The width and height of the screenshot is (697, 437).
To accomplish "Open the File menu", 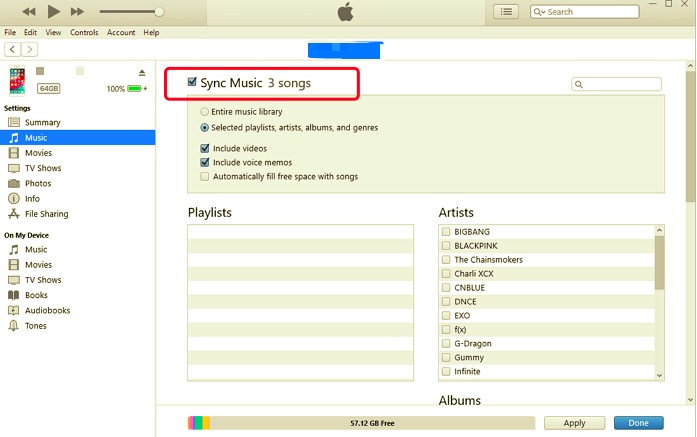I will click(10, 32).
